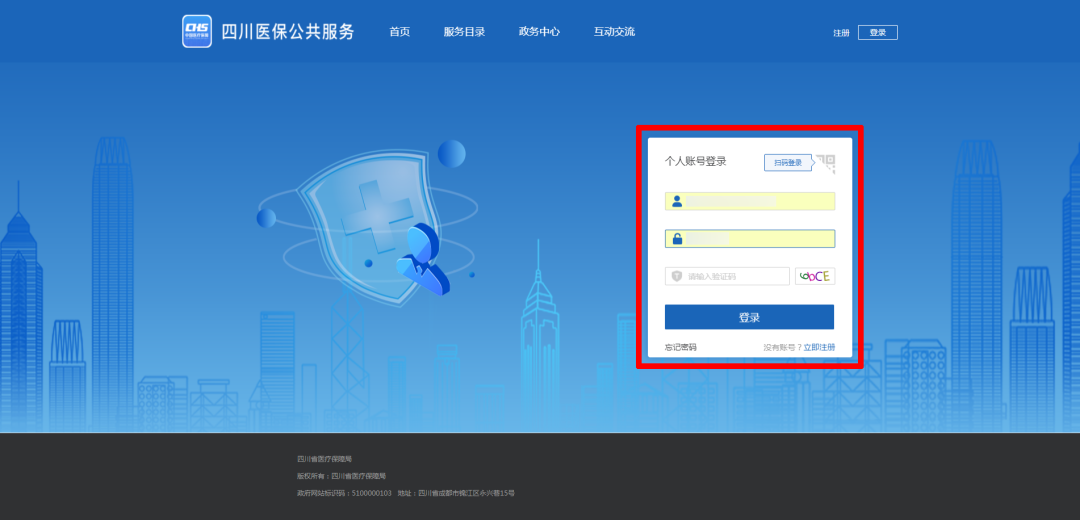Open 互动交流 navigation item
Viewport: 1080px width, 520px height.
click(614, 32)
